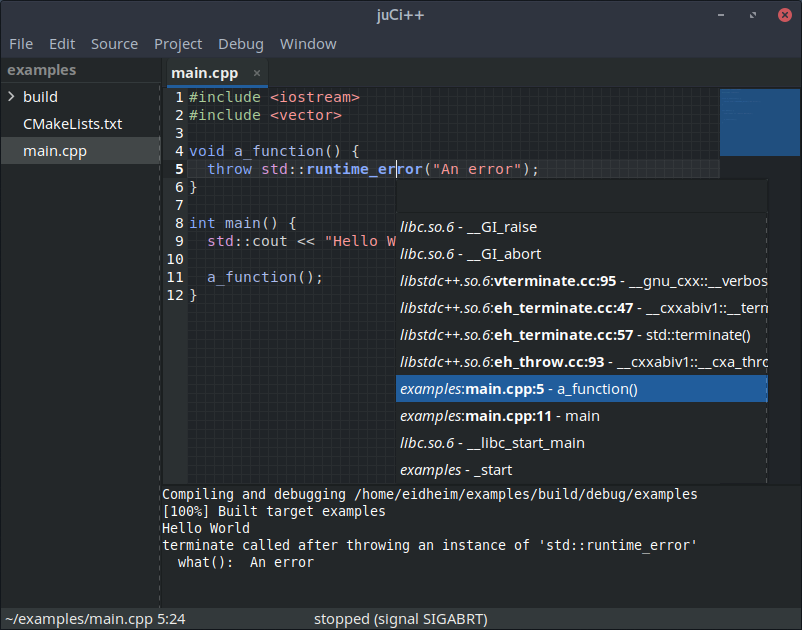Close the main.cpp tab

256,73
